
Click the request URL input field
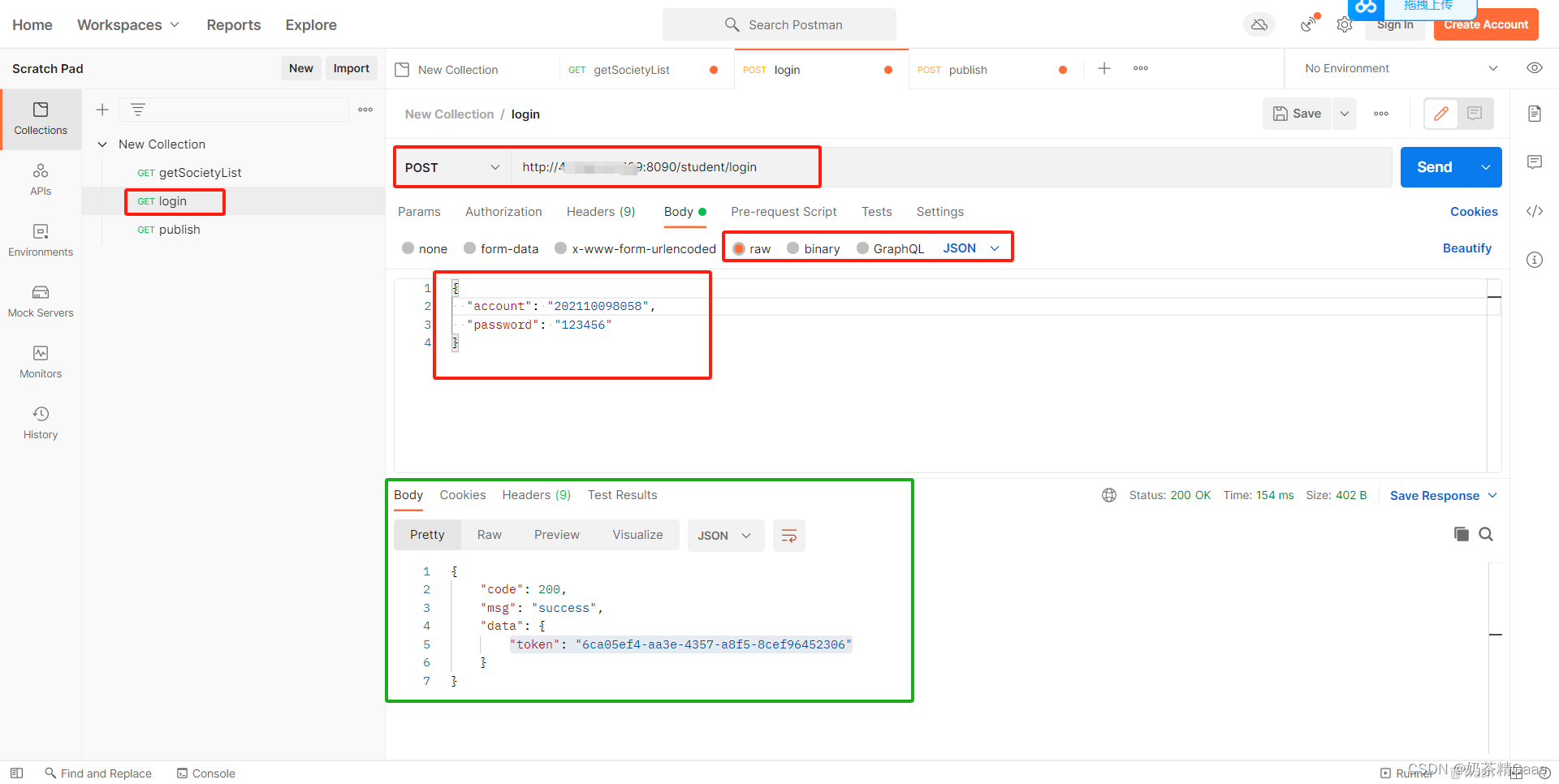952,167
